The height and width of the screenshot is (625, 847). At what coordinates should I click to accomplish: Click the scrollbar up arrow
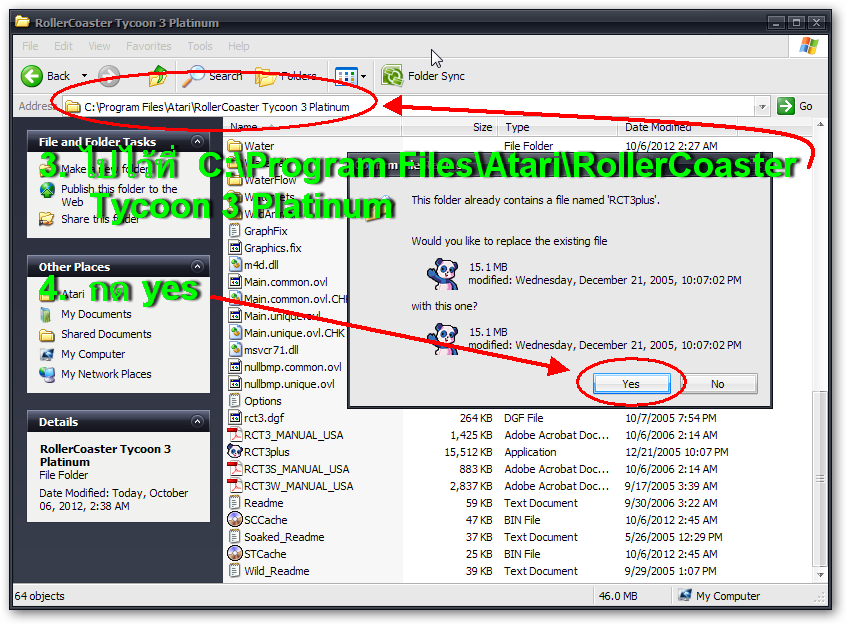tap(821, 125)
